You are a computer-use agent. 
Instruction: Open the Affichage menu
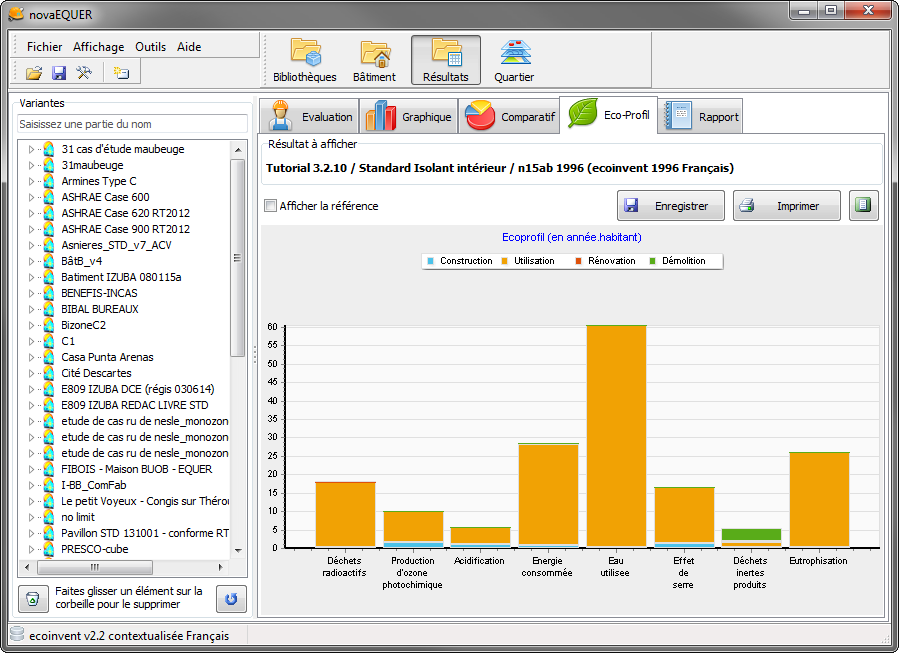tap(99, 47)
